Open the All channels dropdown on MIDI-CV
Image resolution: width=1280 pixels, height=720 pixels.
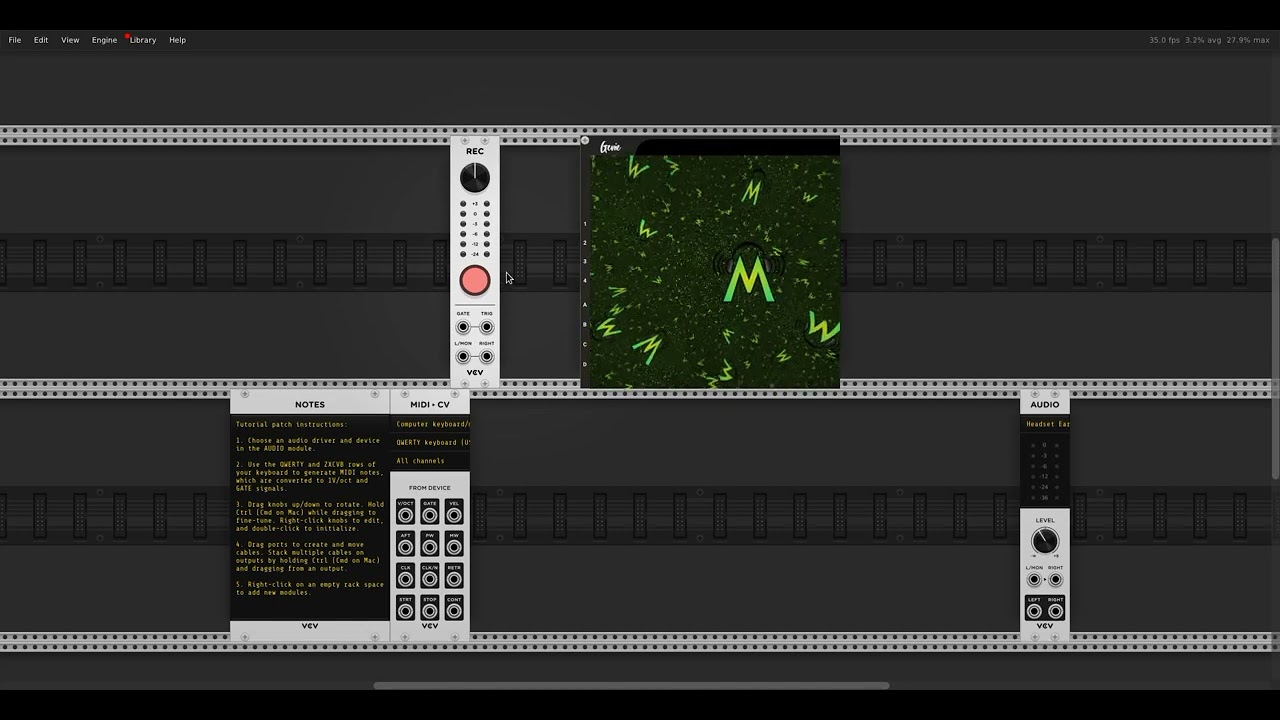coord(430,461)
